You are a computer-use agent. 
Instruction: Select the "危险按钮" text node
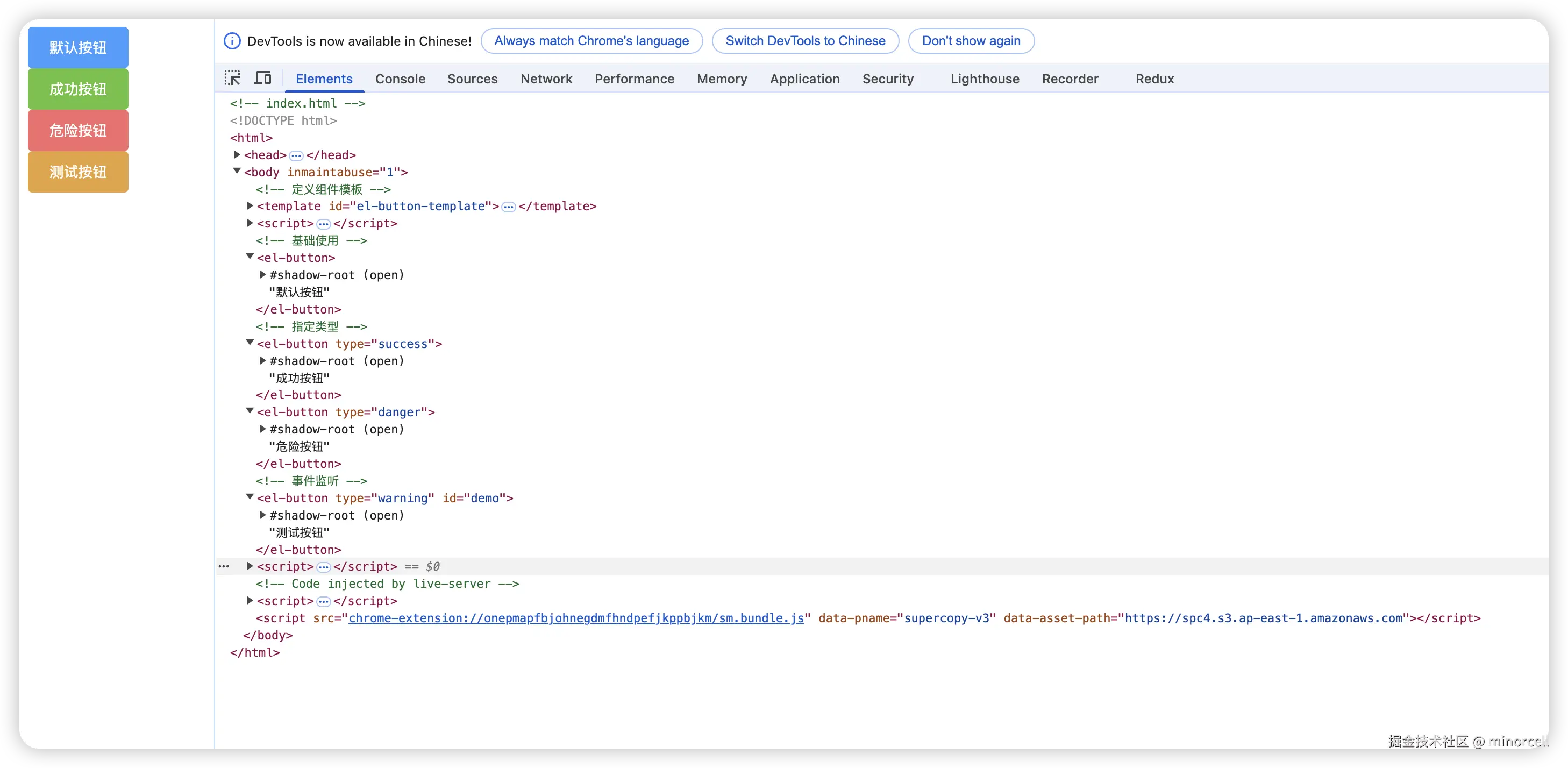[300, 446]
